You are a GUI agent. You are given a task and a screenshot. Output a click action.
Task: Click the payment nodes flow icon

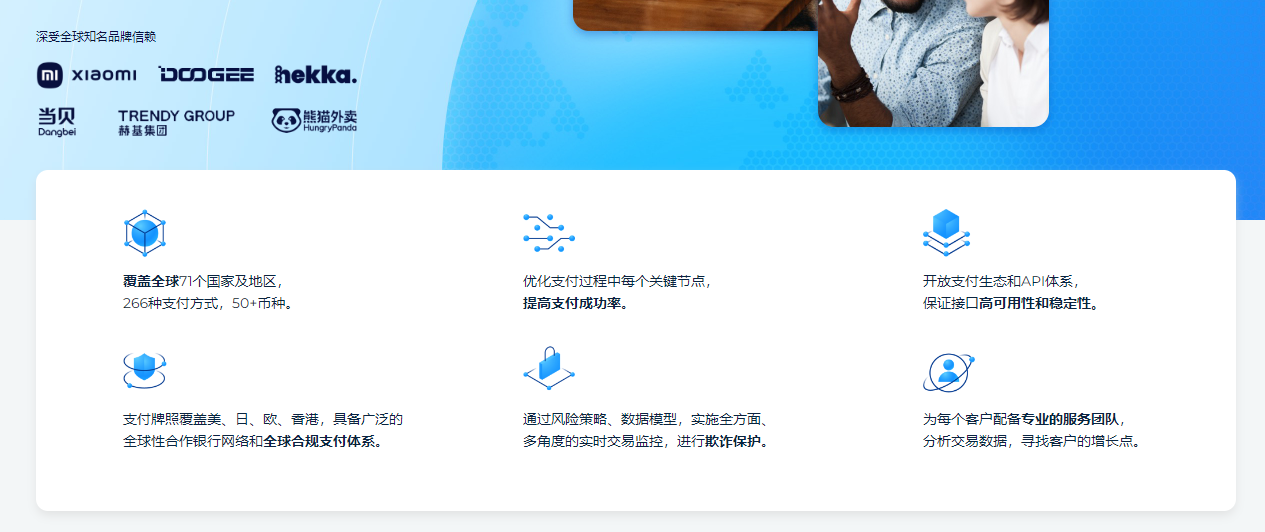[x=549, y=233]
